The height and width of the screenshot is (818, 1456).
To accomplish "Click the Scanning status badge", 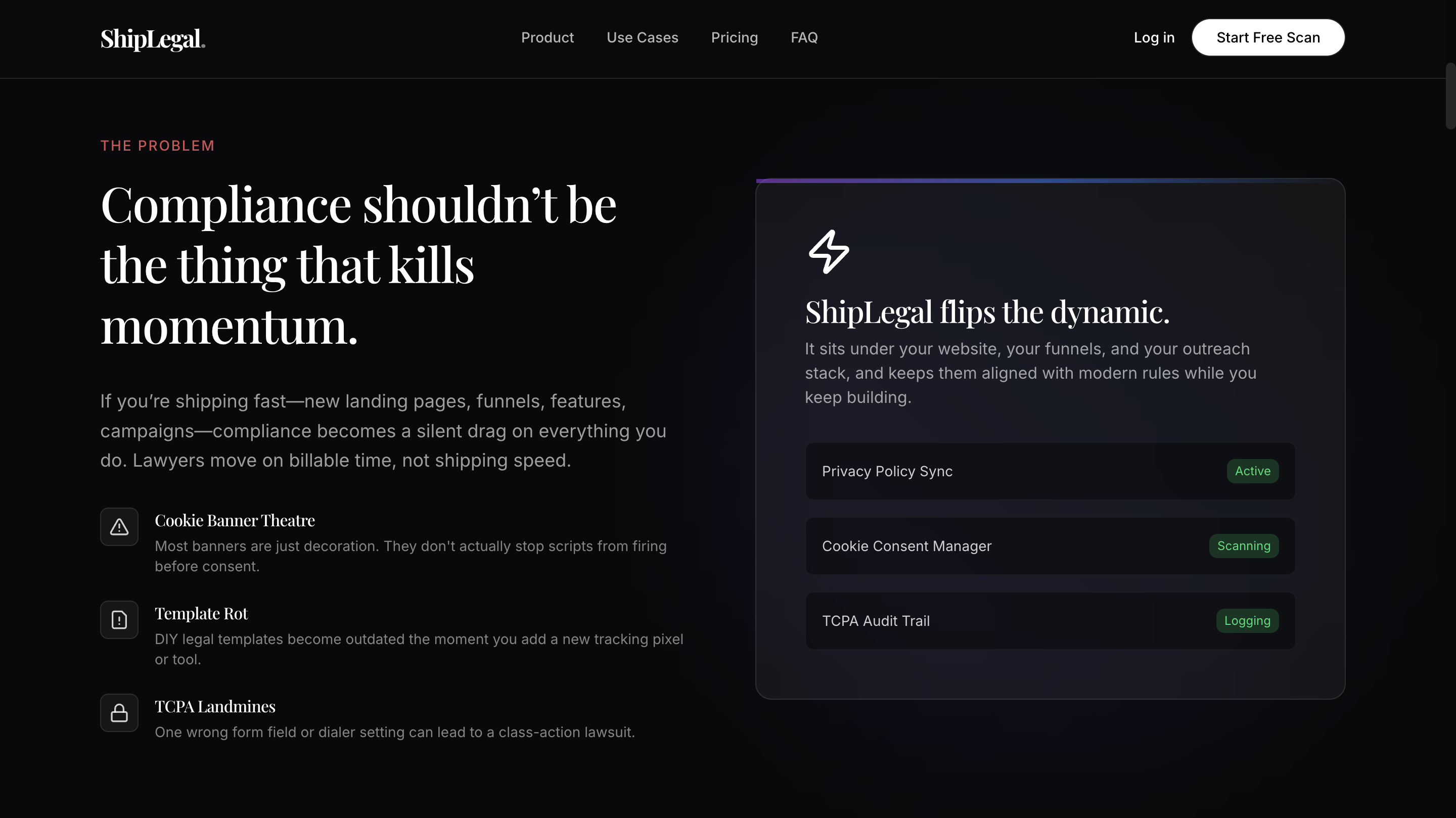I will [x=1244, y=546].
